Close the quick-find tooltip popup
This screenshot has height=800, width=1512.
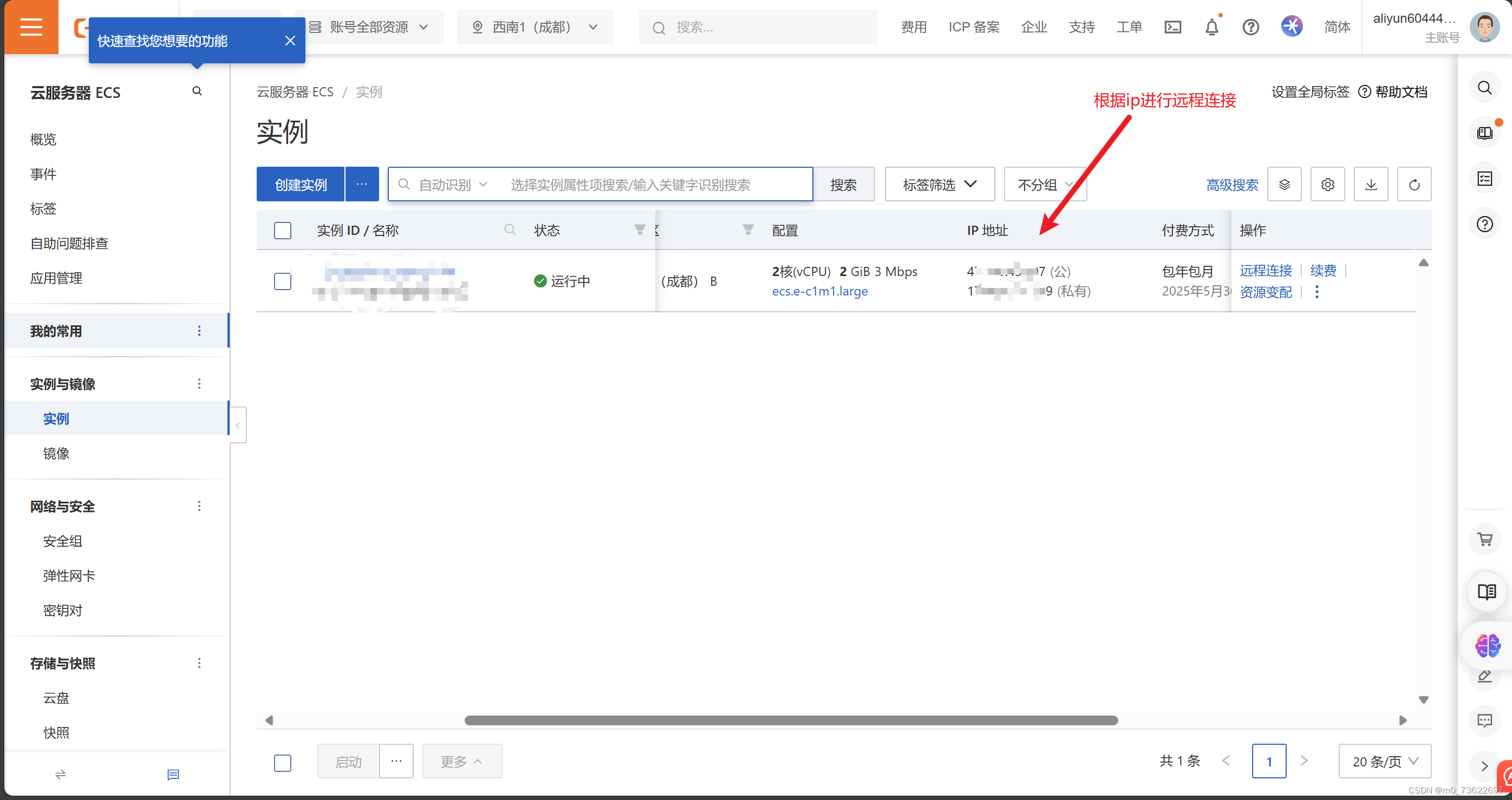pos(290,41)
